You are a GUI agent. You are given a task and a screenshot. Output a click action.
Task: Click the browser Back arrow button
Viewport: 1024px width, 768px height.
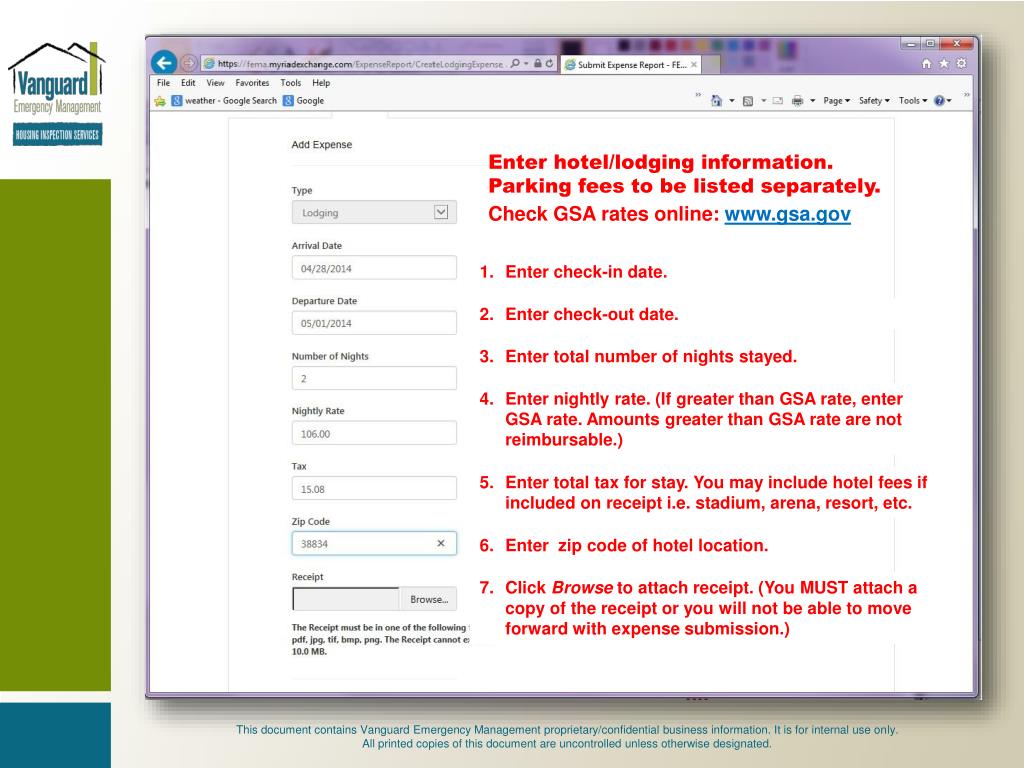(x=164, y=63)
